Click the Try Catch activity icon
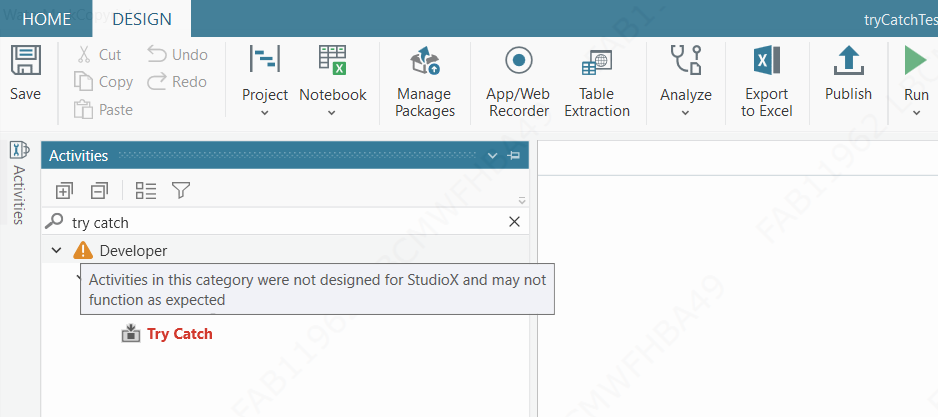Image resolution: width=938 pixels, height=417 pixels. pos(130,333)
